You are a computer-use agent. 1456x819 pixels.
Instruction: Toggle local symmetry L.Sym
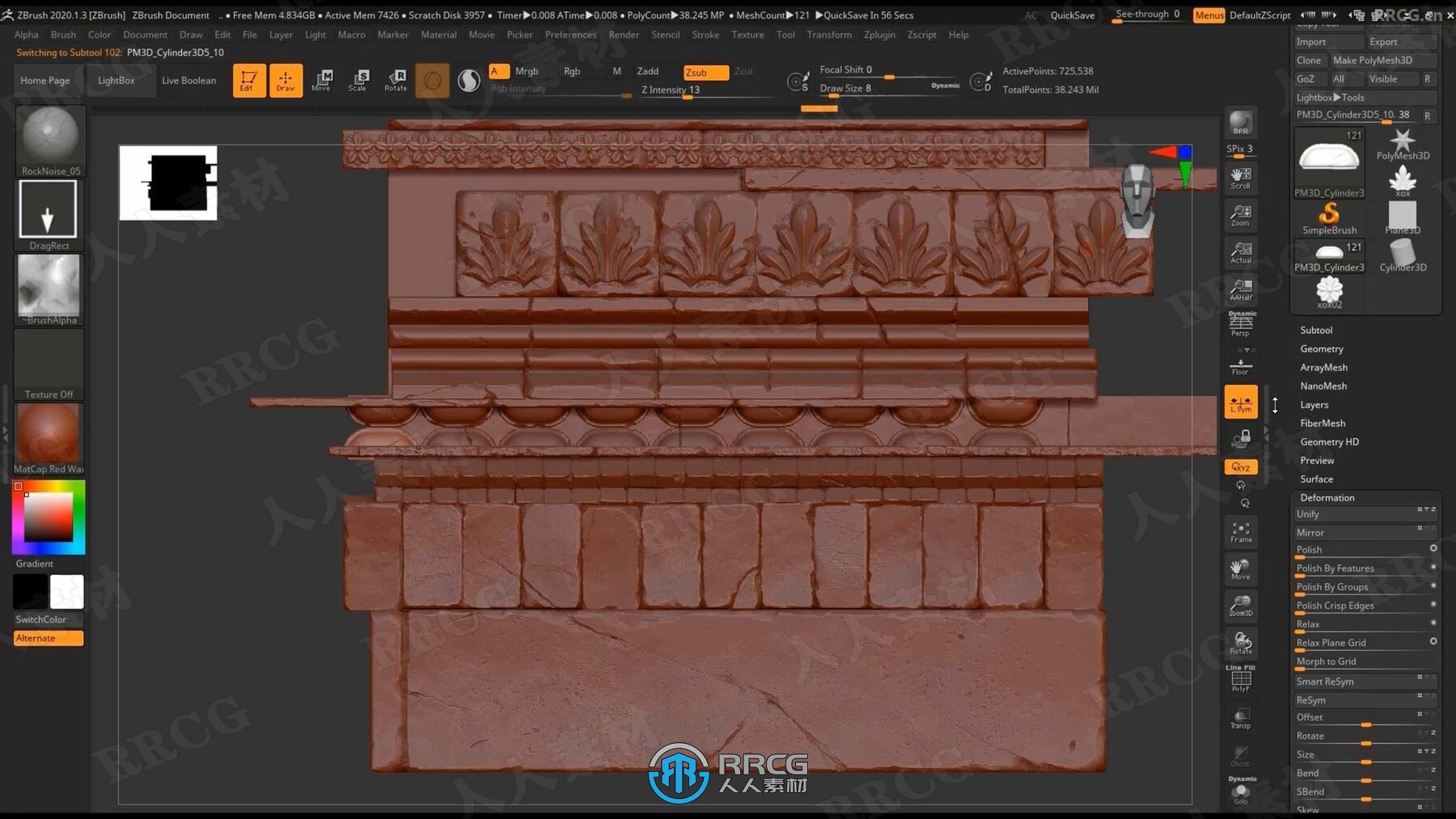(1241, 402)
